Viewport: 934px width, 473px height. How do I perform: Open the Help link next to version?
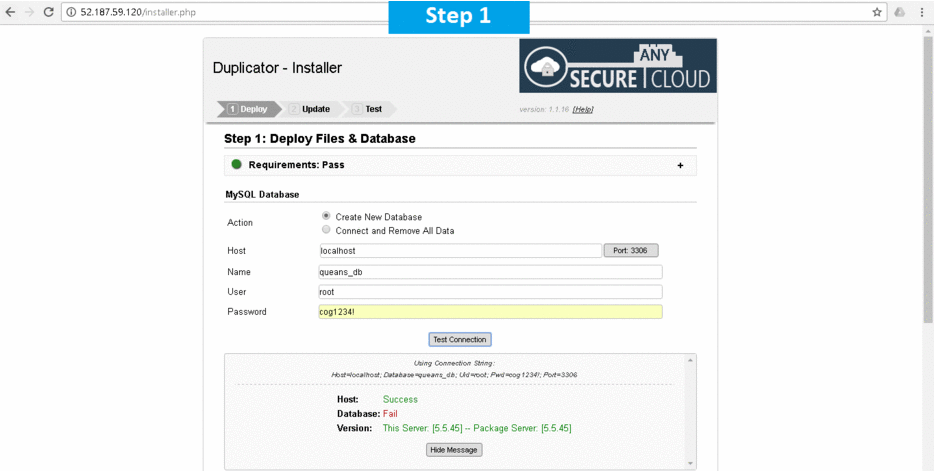[583, 109]
